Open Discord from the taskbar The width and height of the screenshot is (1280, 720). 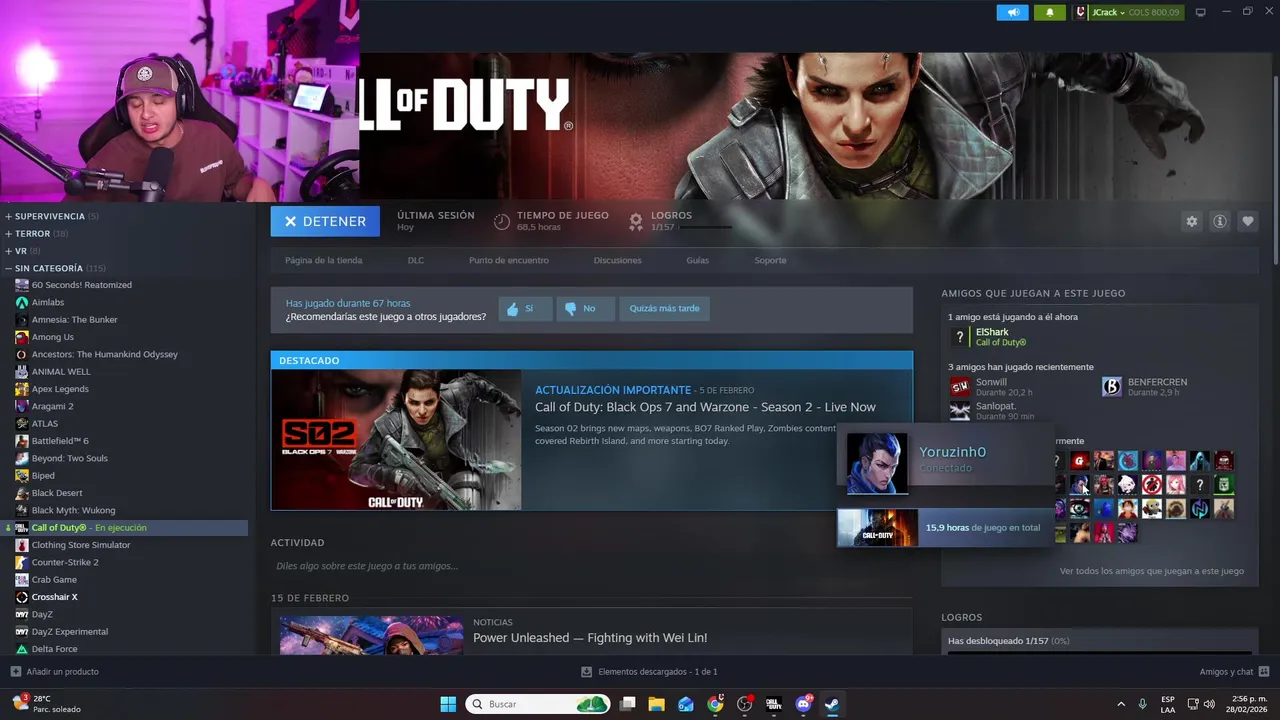tap(802, 704)
